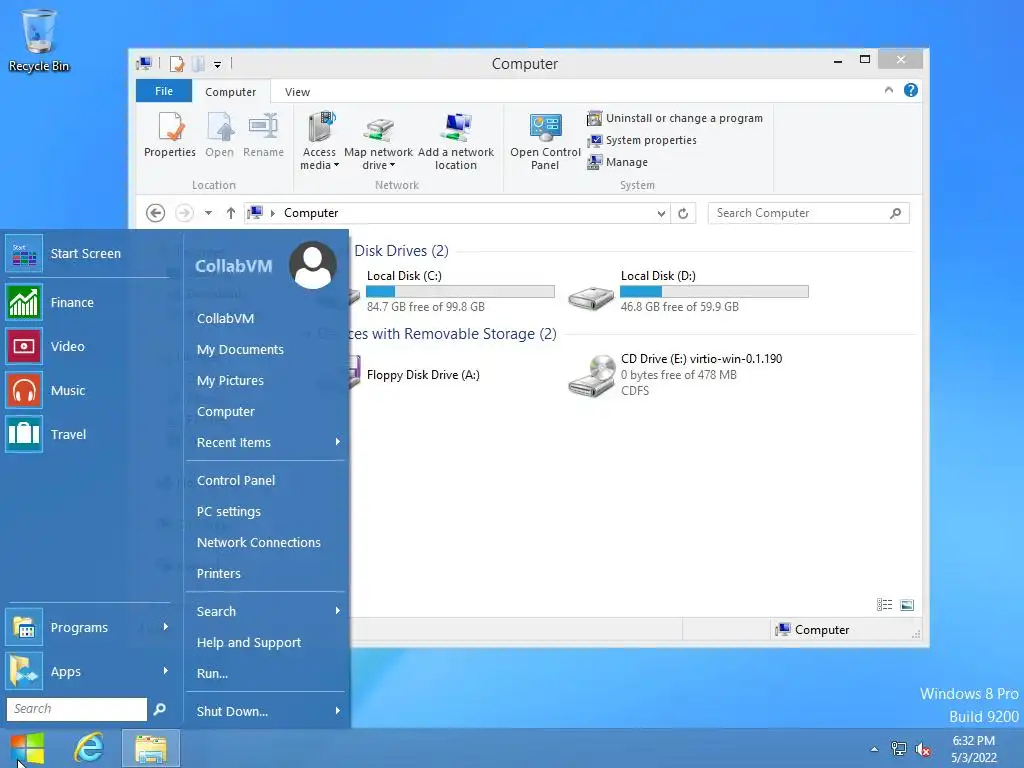
Task: Expand the Shut Down options arrow
Action: [x=338, y=711]
